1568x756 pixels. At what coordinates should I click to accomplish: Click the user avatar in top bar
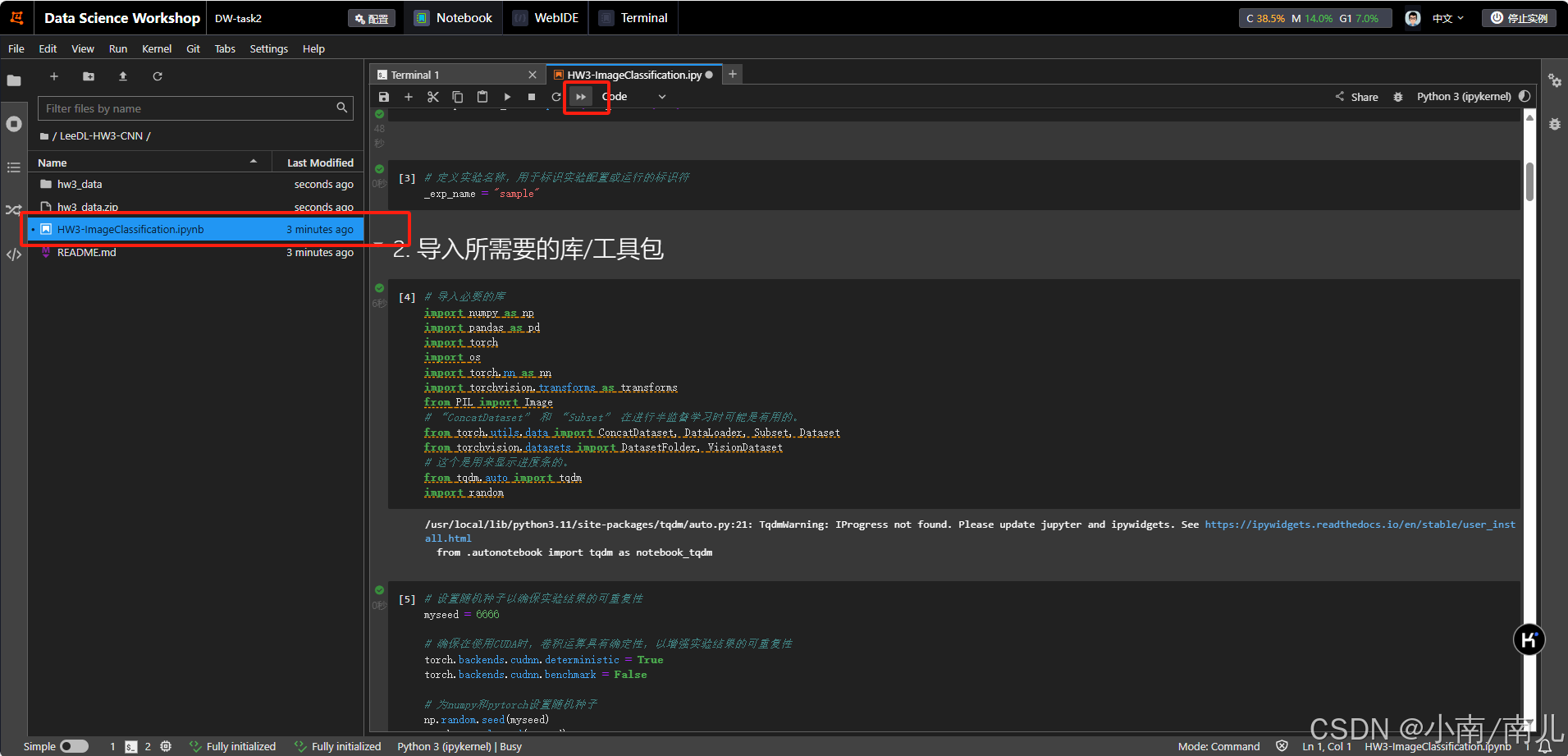[1413, 18]
